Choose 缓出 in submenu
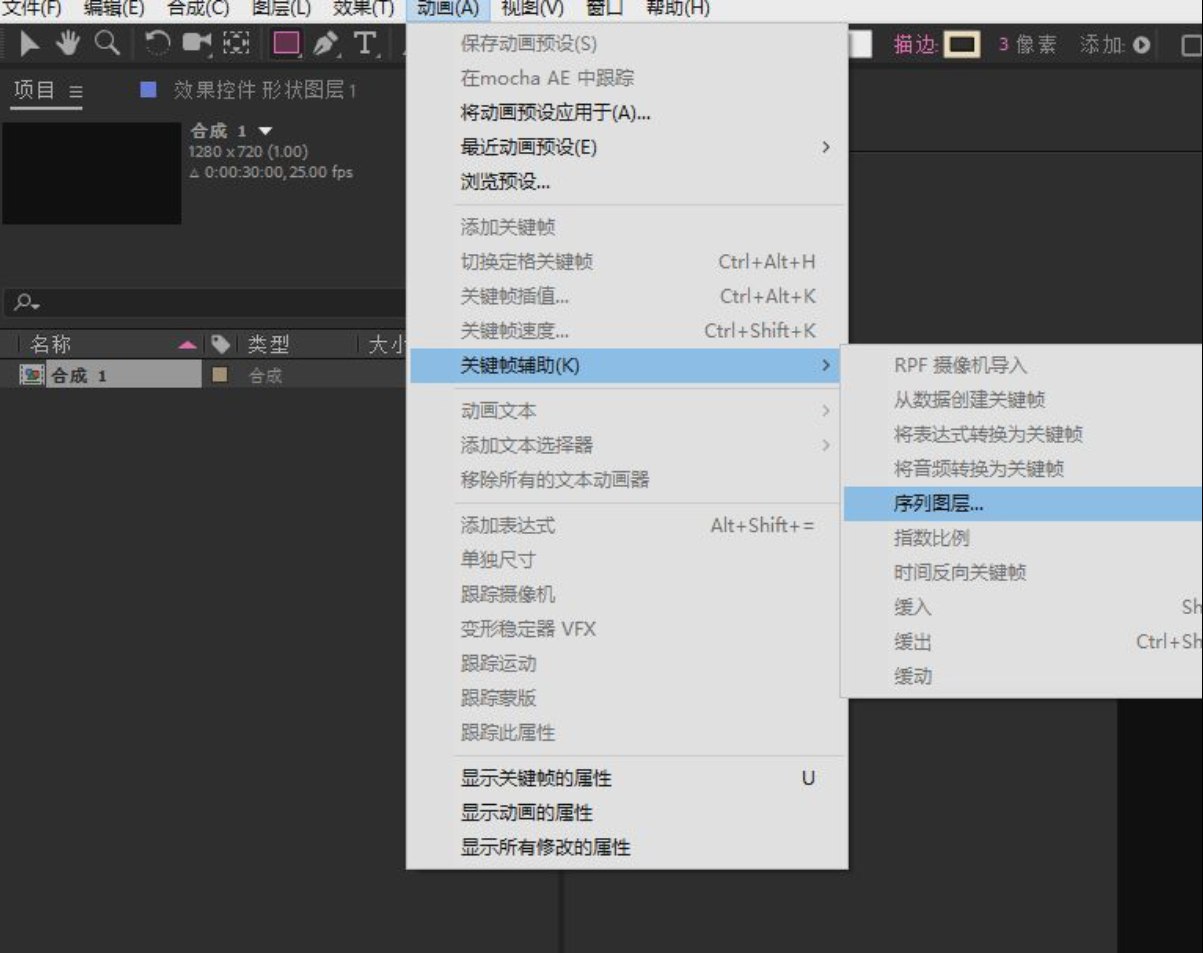 click(x=1023, y=642)
